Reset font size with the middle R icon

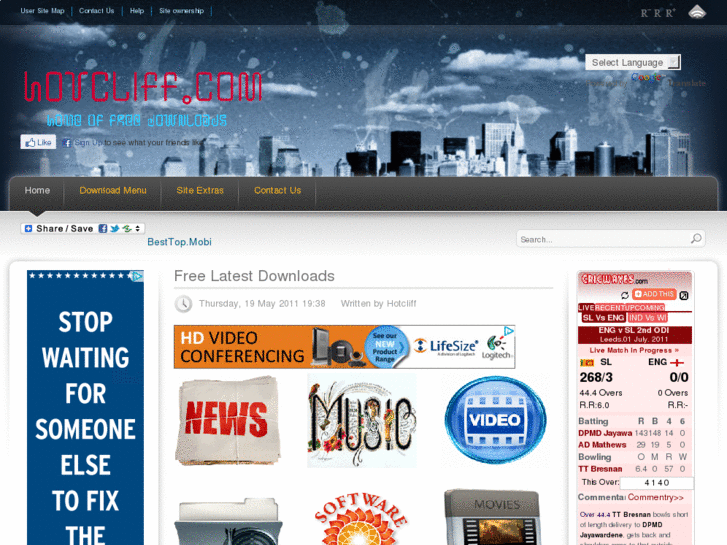tap(657, 13)
